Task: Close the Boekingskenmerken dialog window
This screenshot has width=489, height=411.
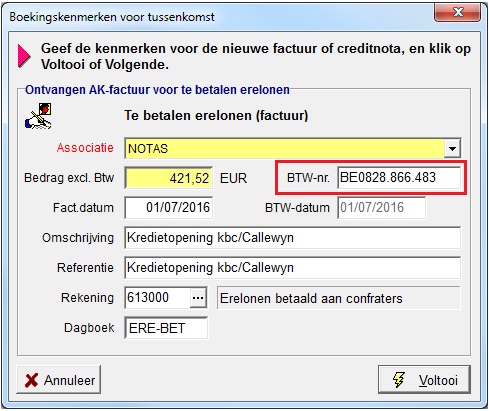Action: coord(457,12)
